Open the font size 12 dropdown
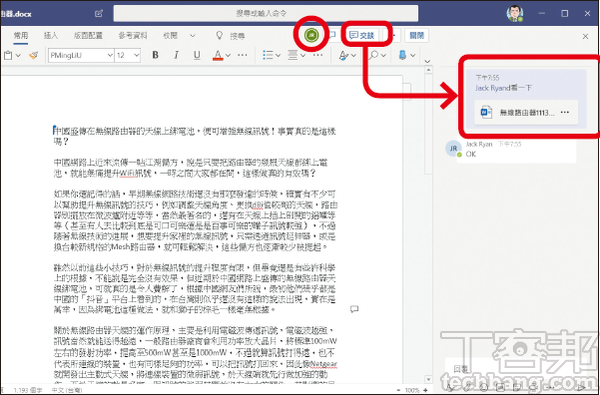This screenshot has width=600, height=395. [x=128, y=55]
